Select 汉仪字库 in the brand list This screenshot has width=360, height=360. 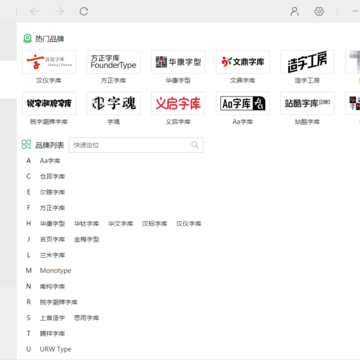pyautogui.click(x=189, y=224)
